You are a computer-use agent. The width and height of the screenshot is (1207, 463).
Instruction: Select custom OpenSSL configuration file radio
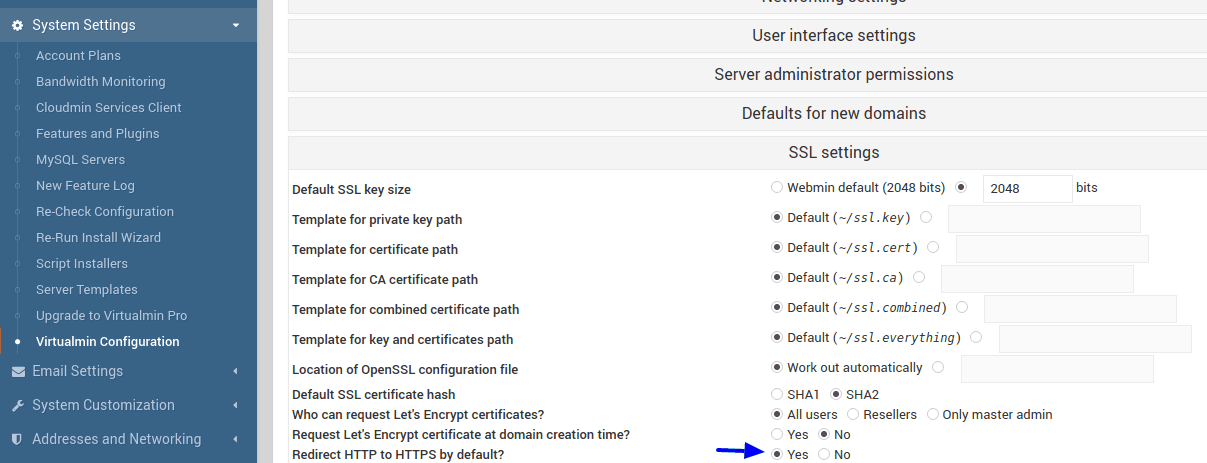point(938,367)
